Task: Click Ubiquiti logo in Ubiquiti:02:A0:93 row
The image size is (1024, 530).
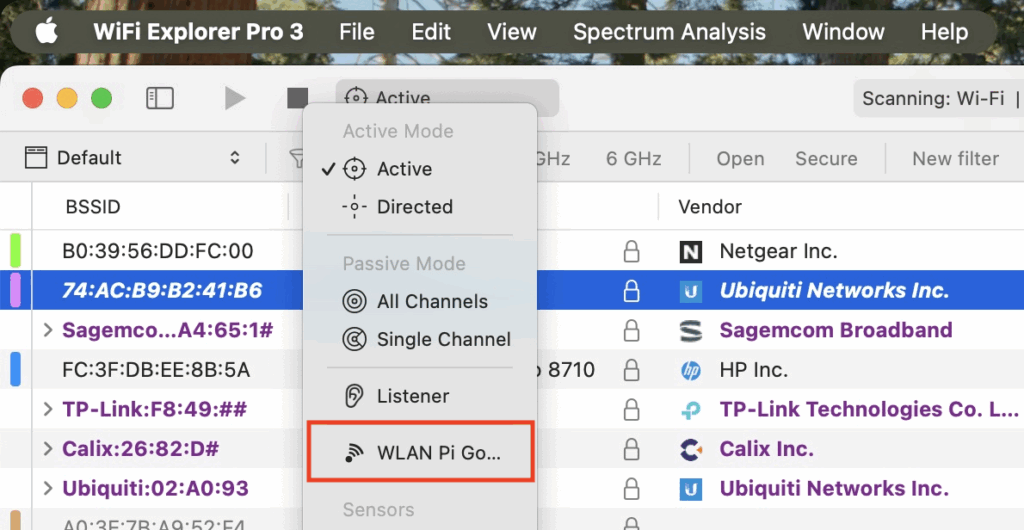Action: tap(690, 489)
